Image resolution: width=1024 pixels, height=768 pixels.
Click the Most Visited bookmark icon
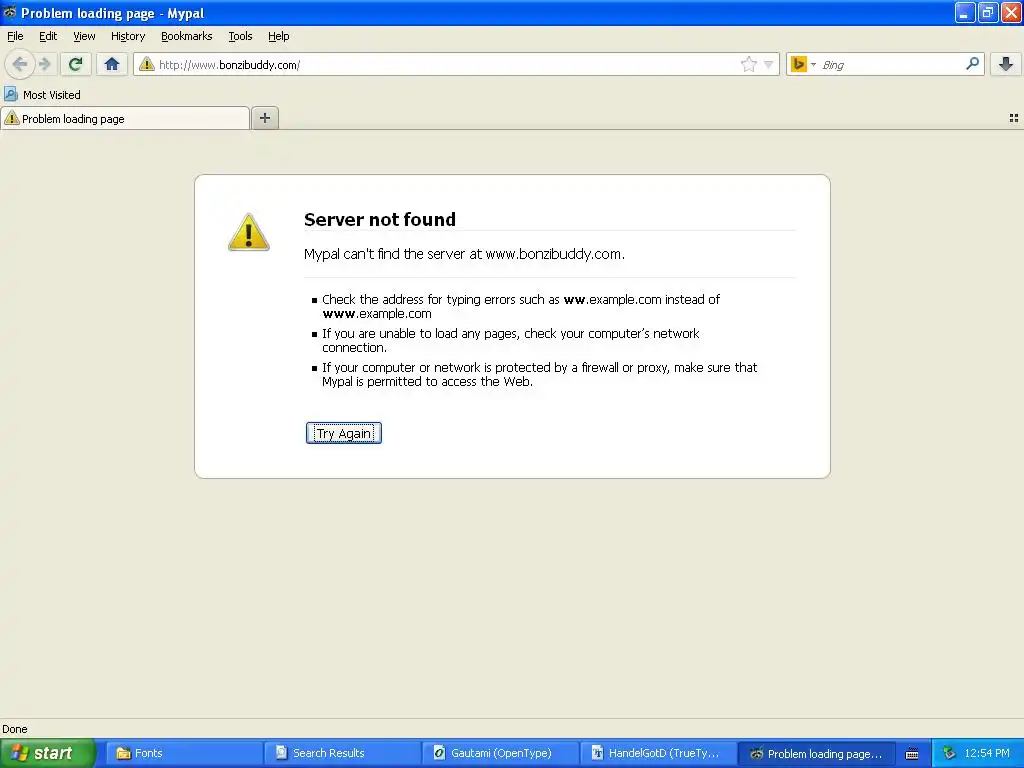pos(10,94)
